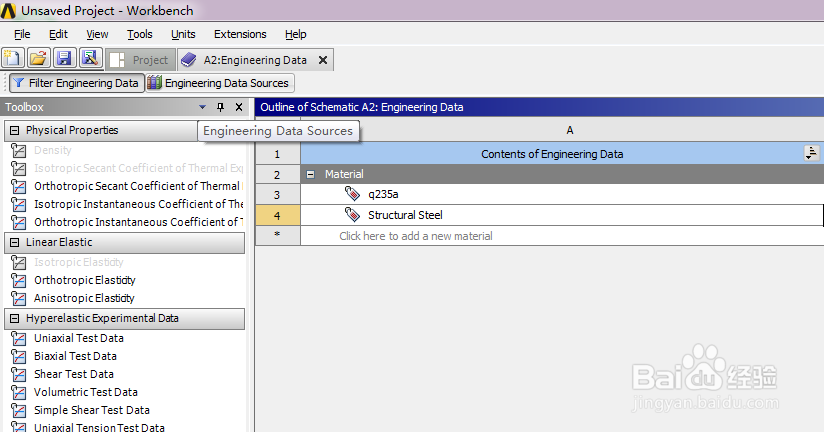The width and height of the screenshot is (824, 432).
Task: Click the Structural Steel material icon
Action: (x=352, y=214)
